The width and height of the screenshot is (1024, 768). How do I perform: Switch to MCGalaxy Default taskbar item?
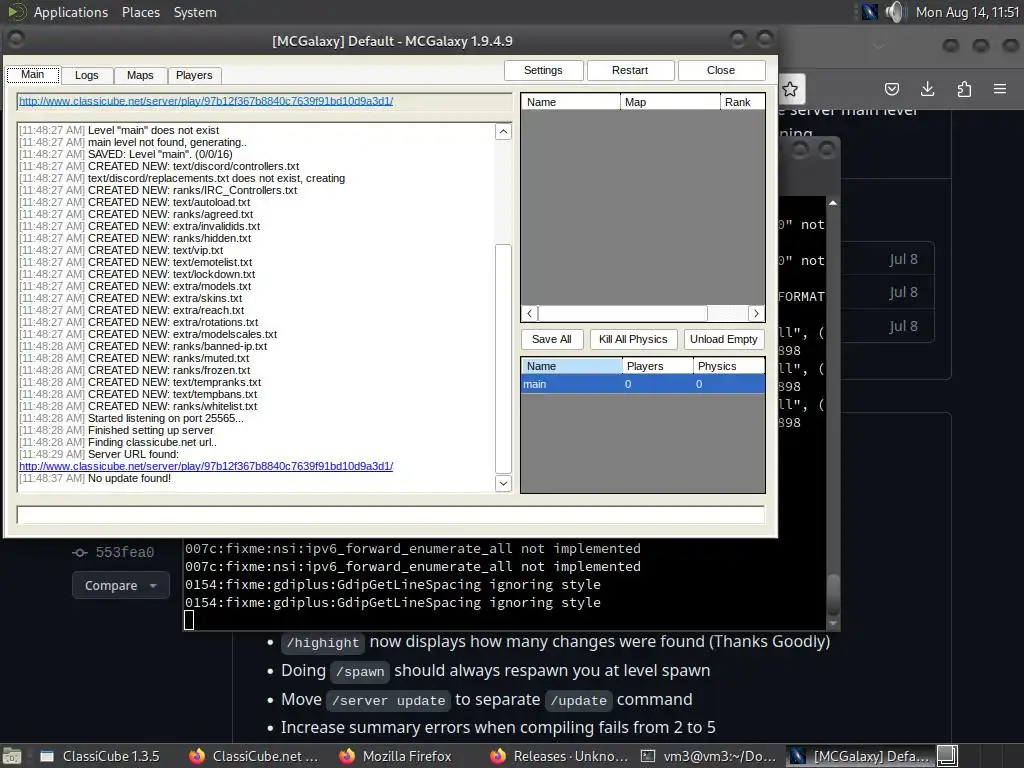tap(859, 756)
